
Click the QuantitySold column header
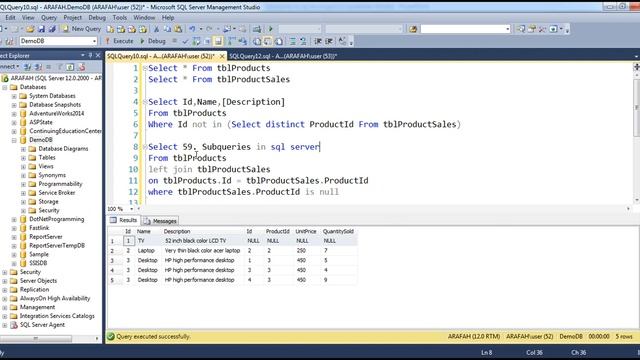point(338,231)
